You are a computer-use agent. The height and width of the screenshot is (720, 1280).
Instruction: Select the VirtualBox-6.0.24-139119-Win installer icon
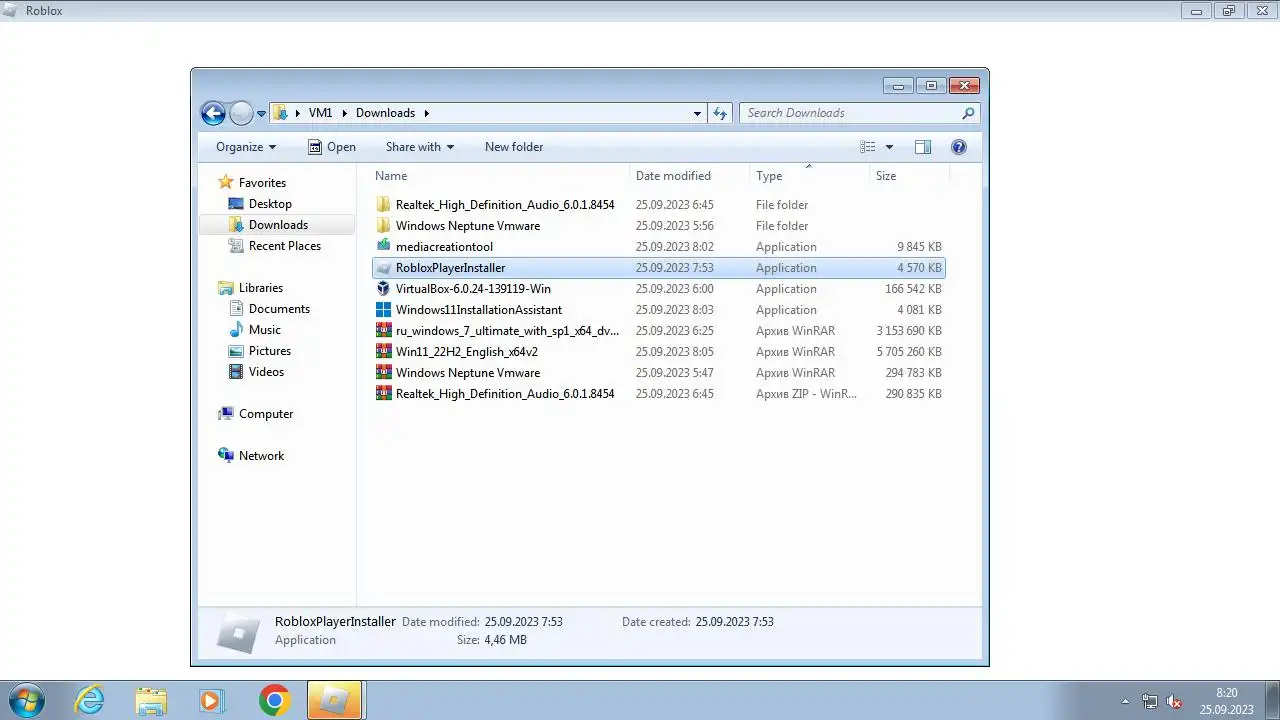click(383, 289)
